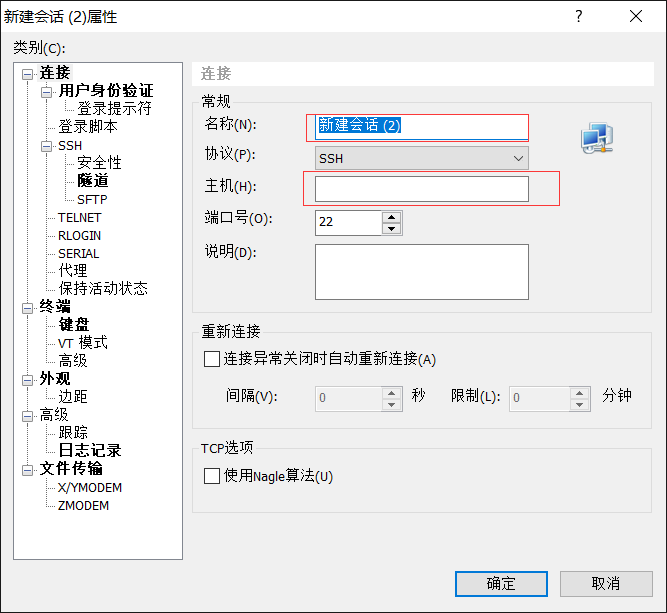Image resolution: width=667 pixels, height=613 pixels.
Task: Click the 取消 button
Action: [x=606, y=584]
